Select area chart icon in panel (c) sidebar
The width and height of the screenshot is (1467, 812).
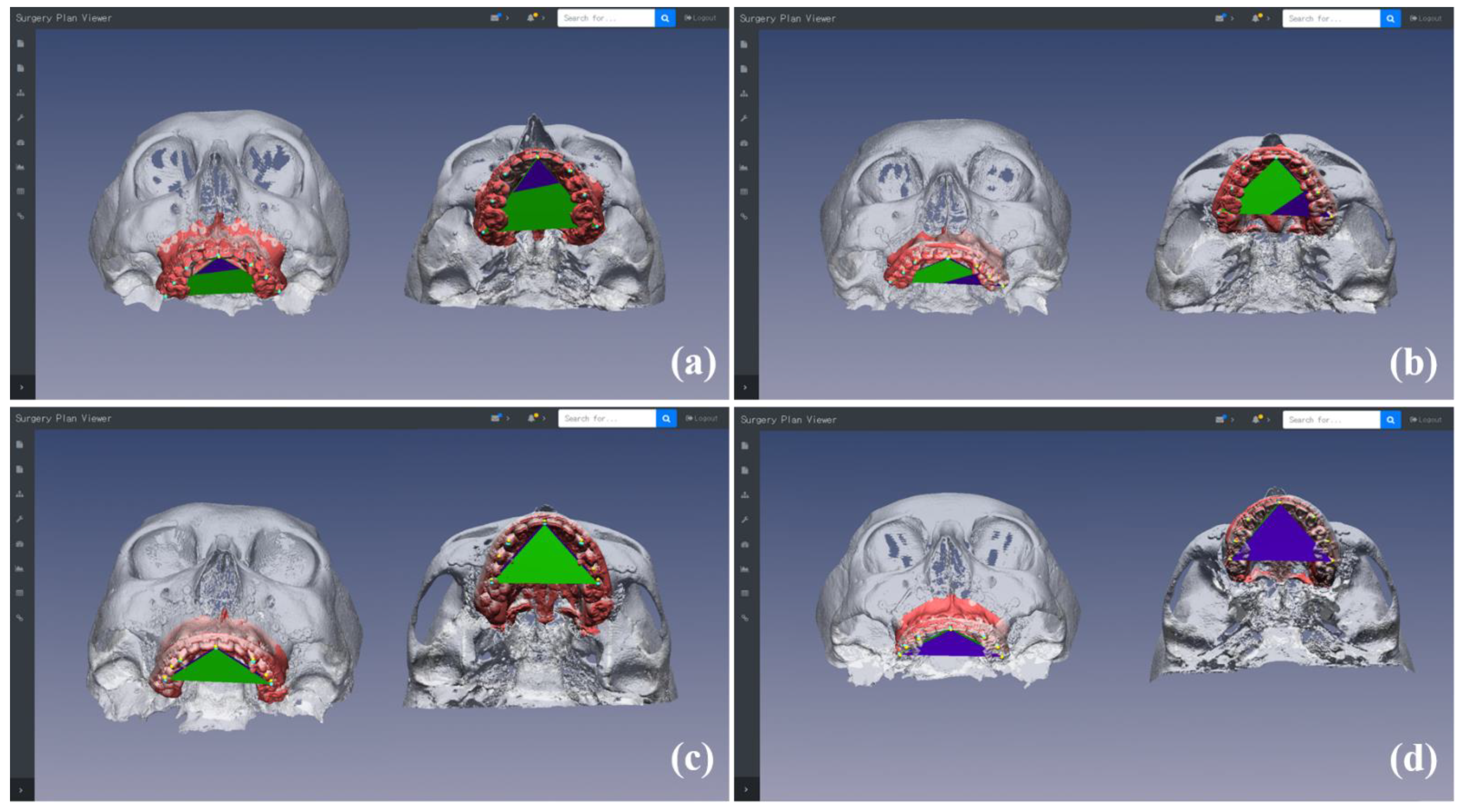click(x=20, y=568)
